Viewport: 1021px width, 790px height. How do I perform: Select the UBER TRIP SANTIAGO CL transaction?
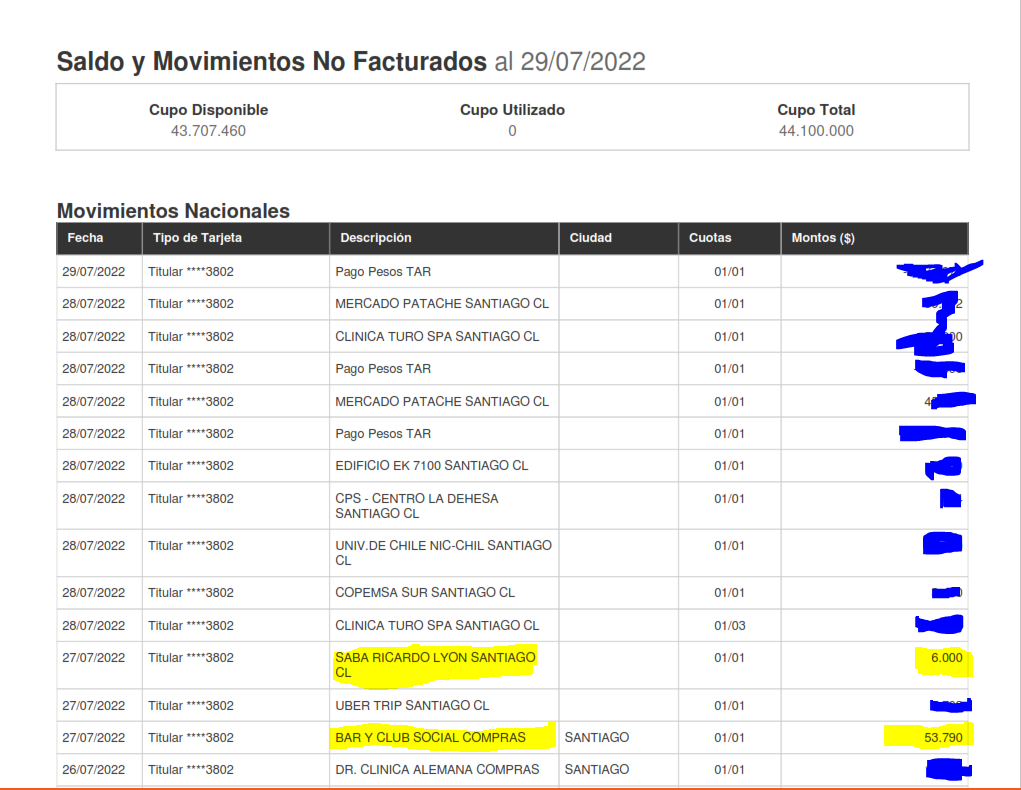(412, 706)
